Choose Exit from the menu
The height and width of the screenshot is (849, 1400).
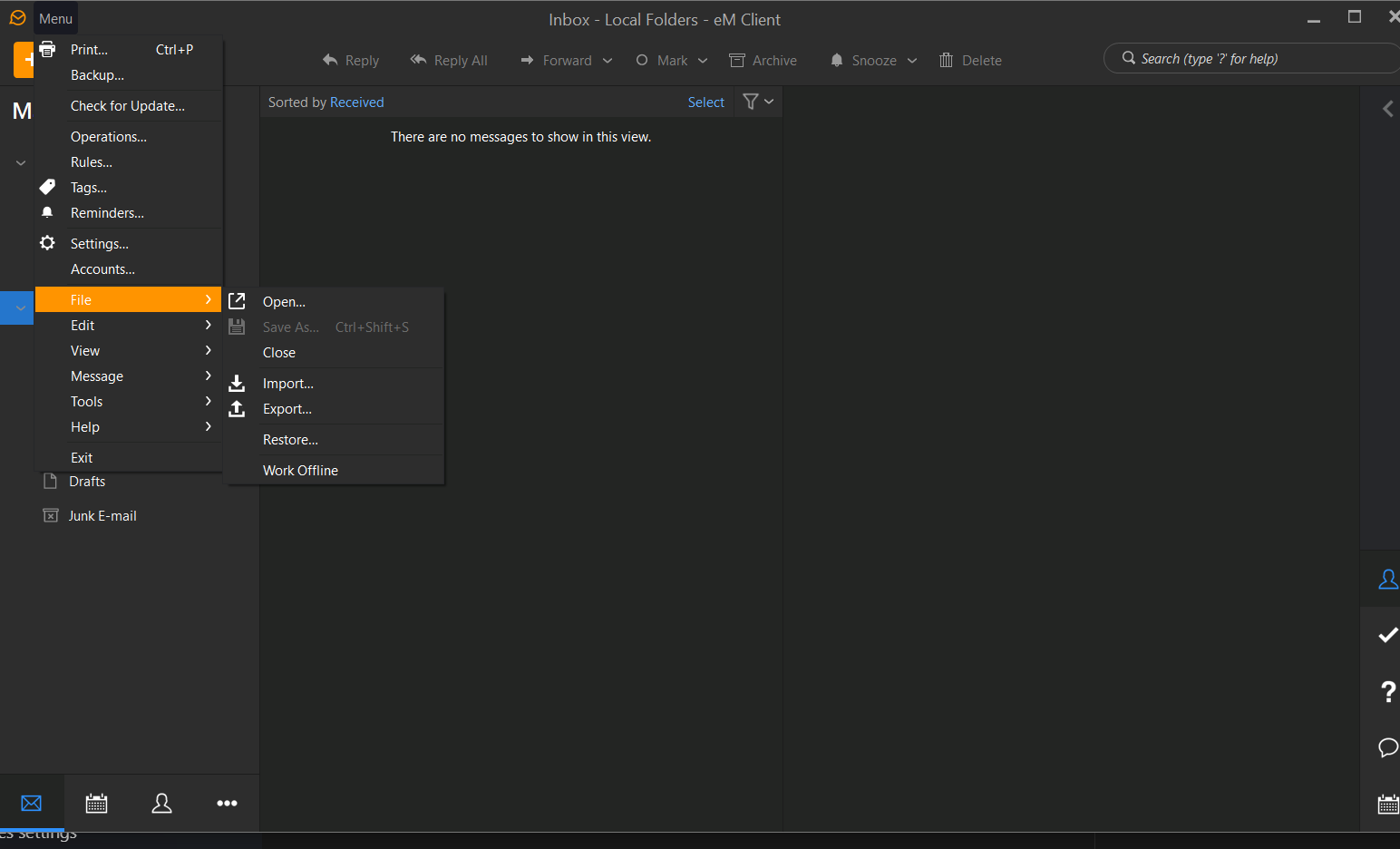[x=129, y=458]
